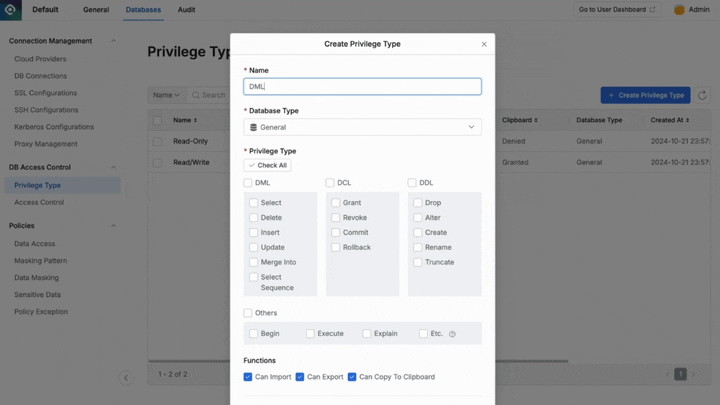The height and width of the screenshot is (405, 720).
Task: Open Data Masking in sidebar
Action: point(36,277)
